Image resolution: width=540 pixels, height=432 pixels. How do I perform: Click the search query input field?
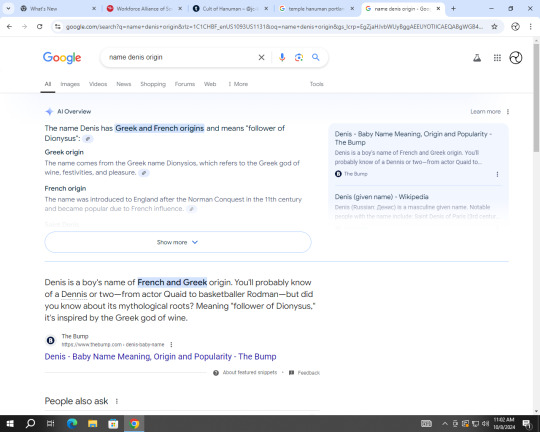(x=181, y=58)
